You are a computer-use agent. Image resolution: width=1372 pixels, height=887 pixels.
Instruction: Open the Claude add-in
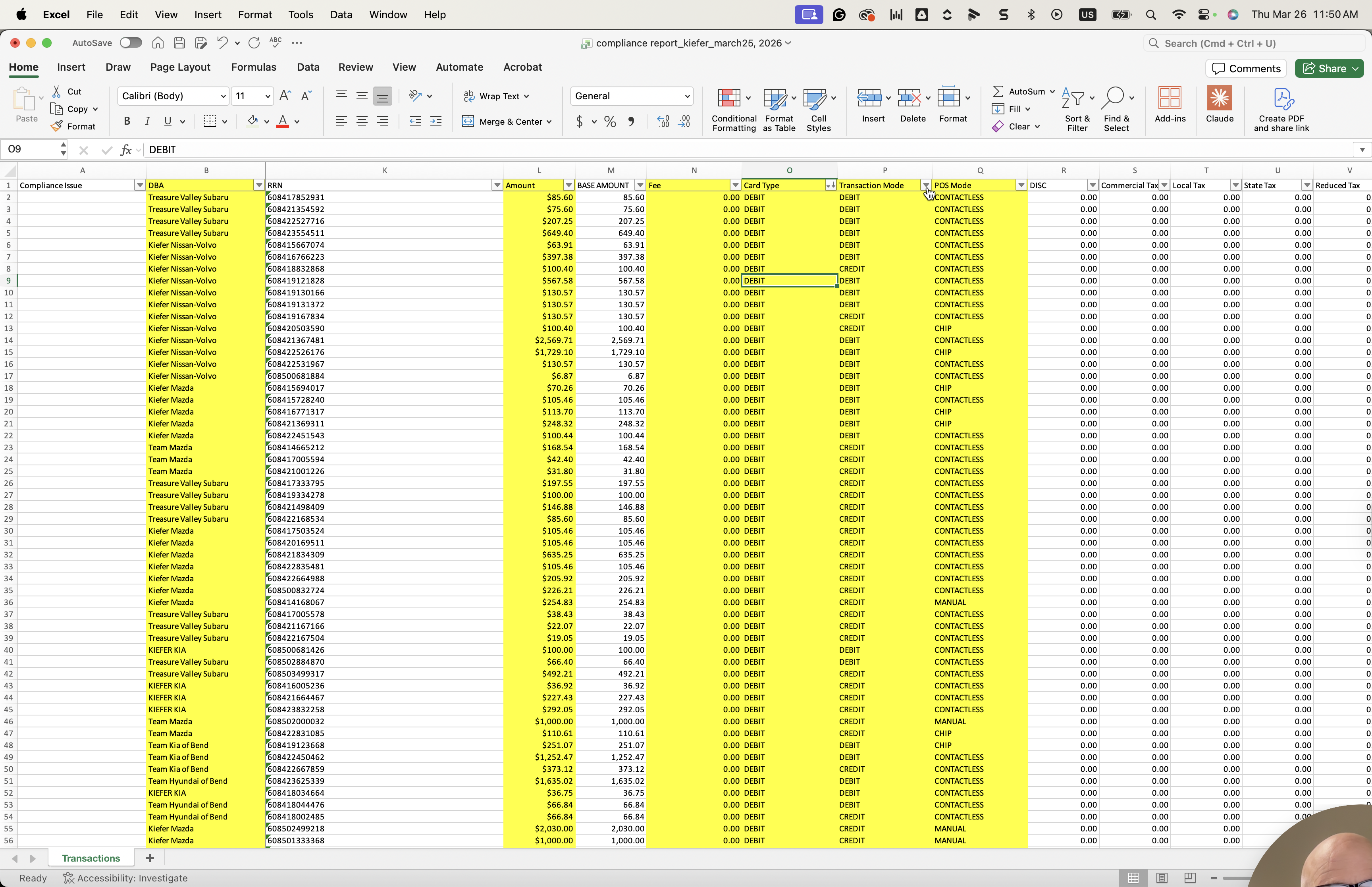tap(1220, 98)
